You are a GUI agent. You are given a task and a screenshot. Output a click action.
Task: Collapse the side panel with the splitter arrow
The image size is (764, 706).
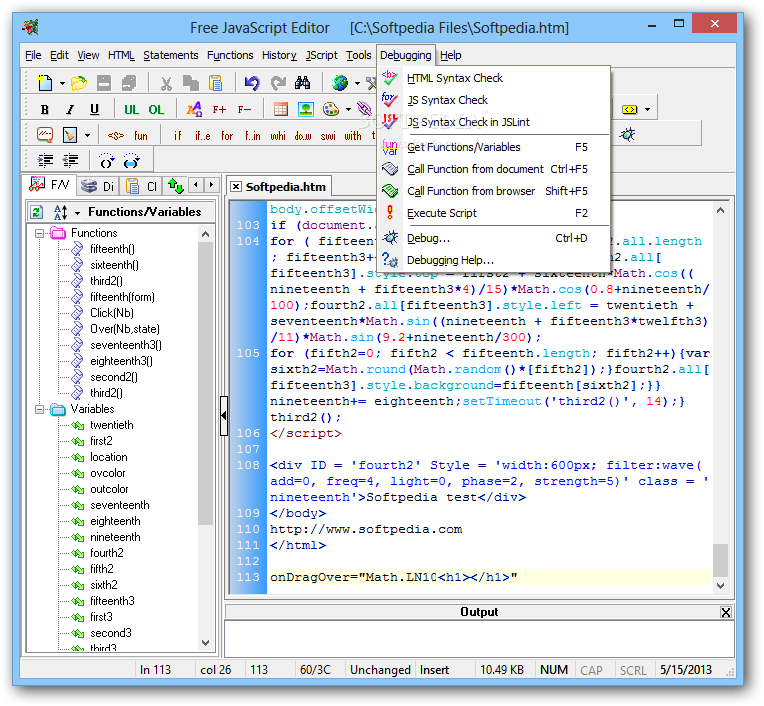pos(224,416)
